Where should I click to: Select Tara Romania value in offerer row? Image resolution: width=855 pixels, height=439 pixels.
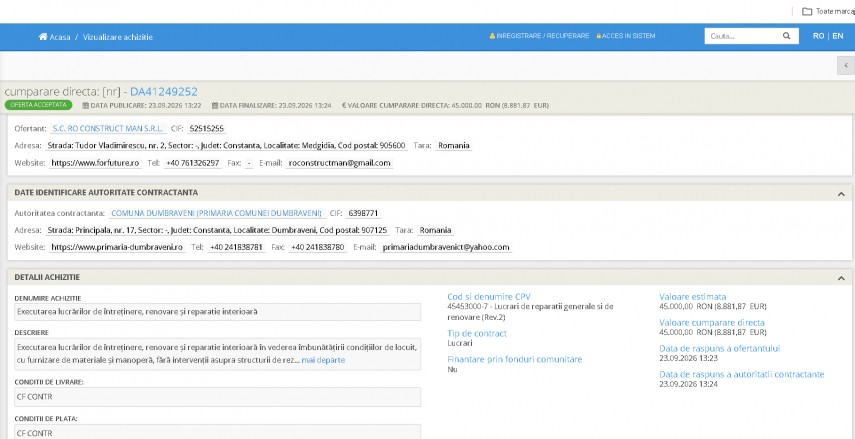[454, 146]
